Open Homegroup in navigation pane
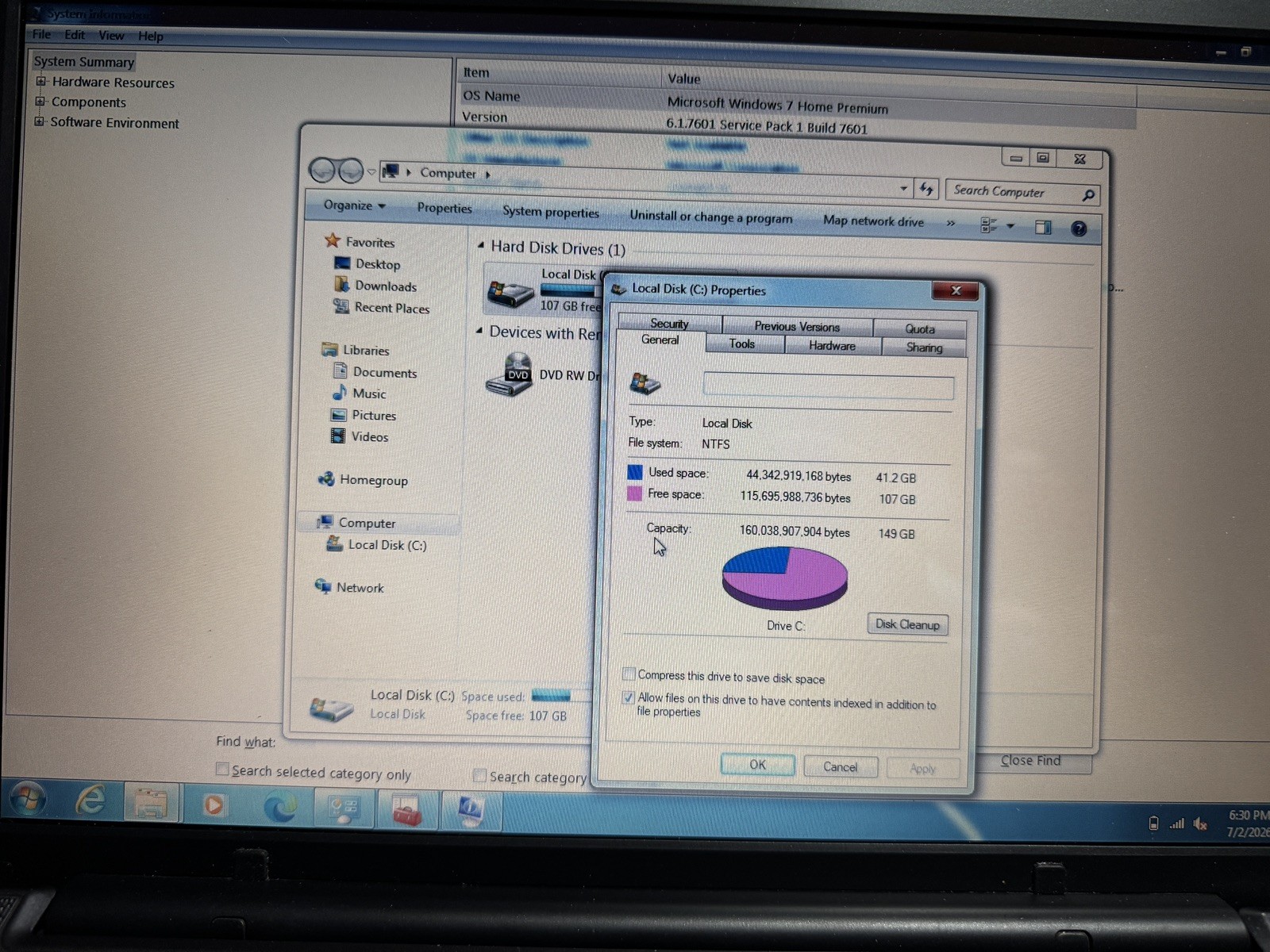Image resolution: width=1270 pixels, height=952 pixels. click(x=373, y=480)
